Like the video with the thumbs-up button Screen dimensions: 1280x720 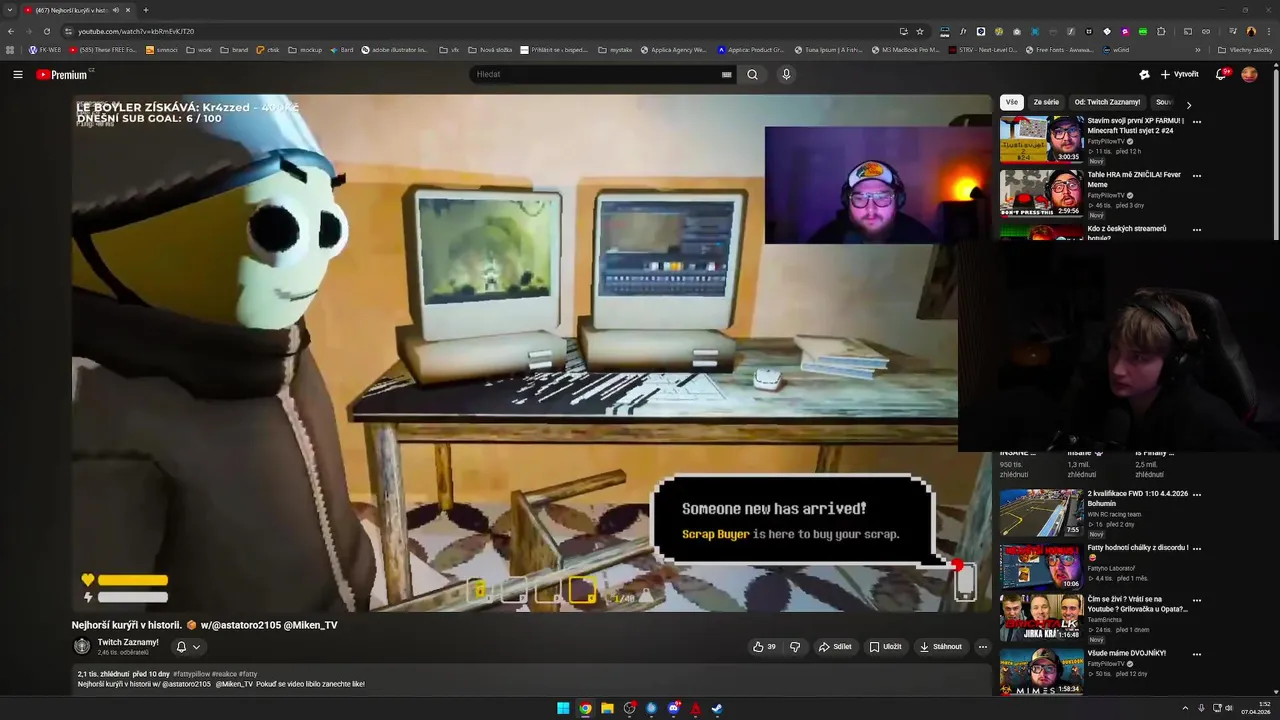click(x=765, y=647)
